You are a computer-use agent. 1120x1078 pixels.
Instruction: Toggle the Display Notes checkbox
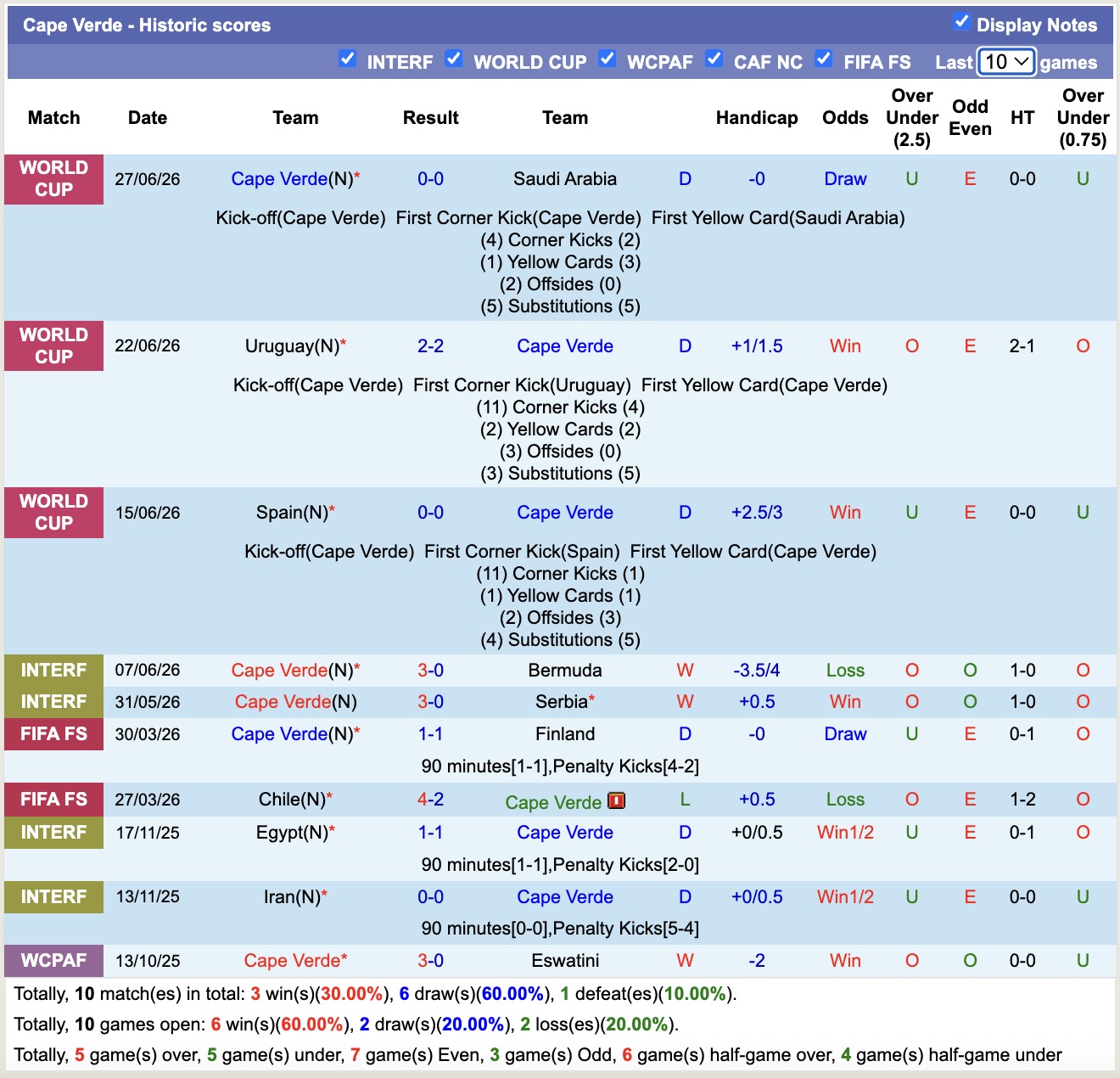961,22
